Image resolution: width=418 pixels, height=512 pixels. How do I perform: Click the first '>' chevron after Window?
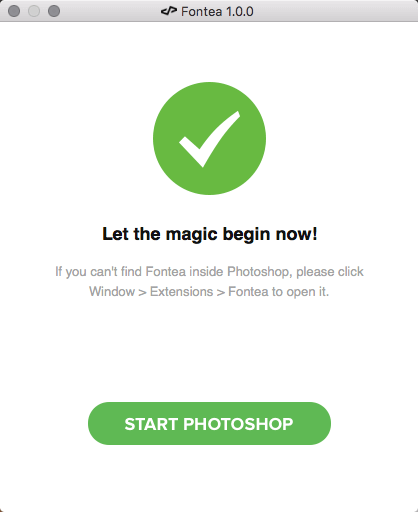click(142, 293)
